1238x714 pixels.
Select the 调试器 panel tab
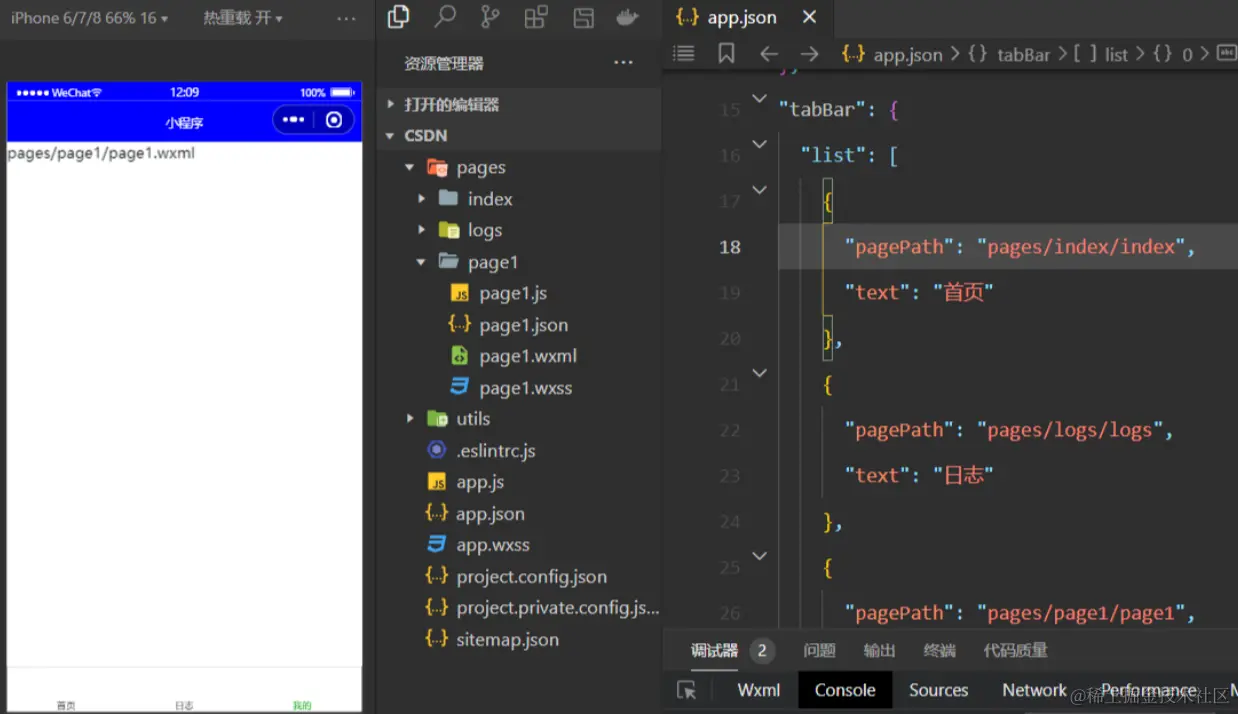point(714,651)
